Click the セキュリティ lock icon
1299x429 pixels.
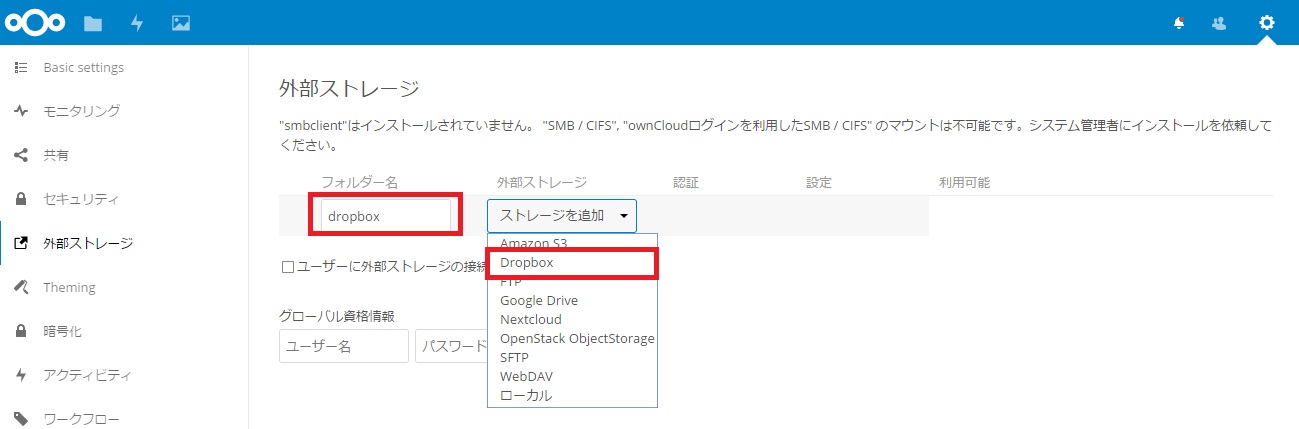(21, 199)
